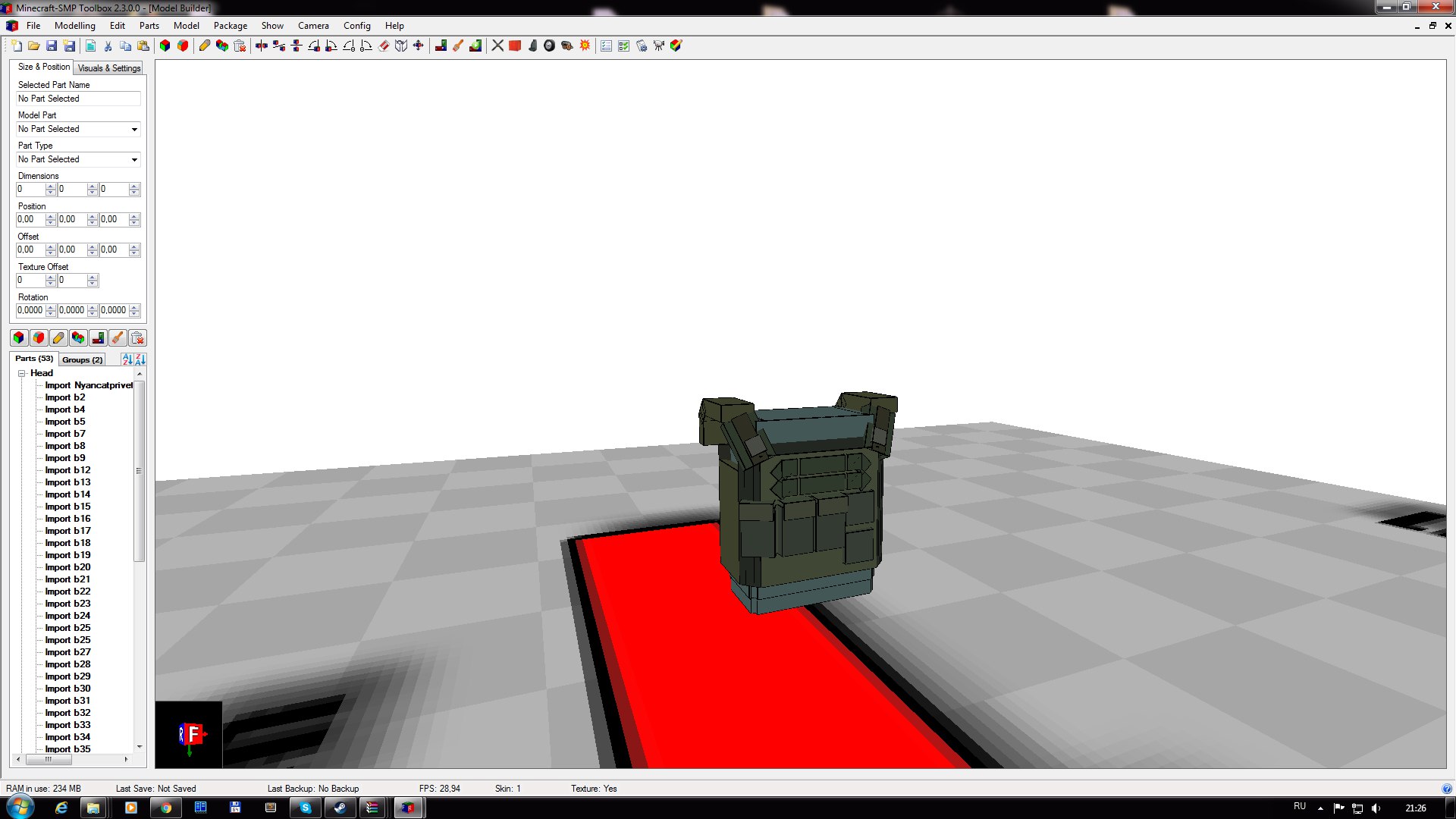1456x819 pixels.
Task: Open the Camera menu
Action: [313, 26]
